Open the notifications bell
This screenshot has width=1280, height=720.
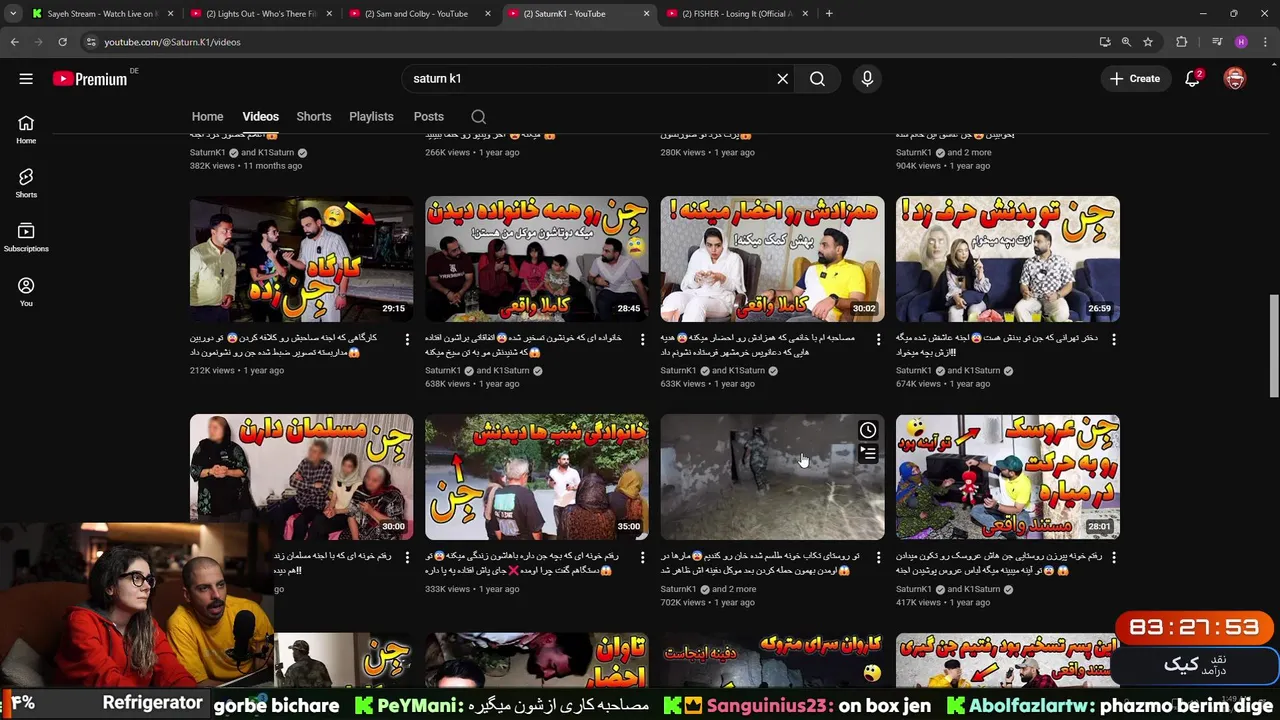point(1192,79)
